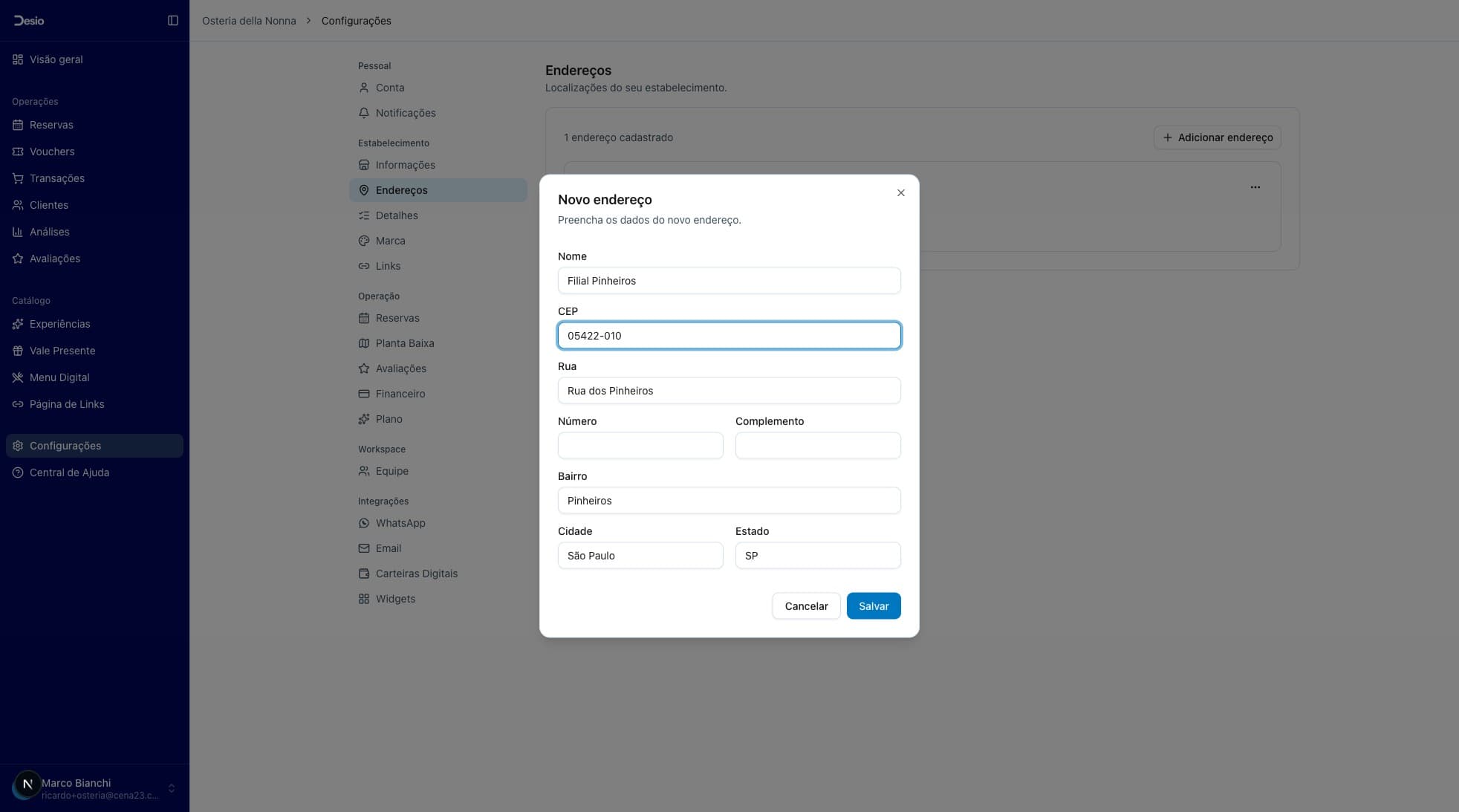Click the Email envelope icon
This screenshot has width=1459, height=812.
(364, 548)
